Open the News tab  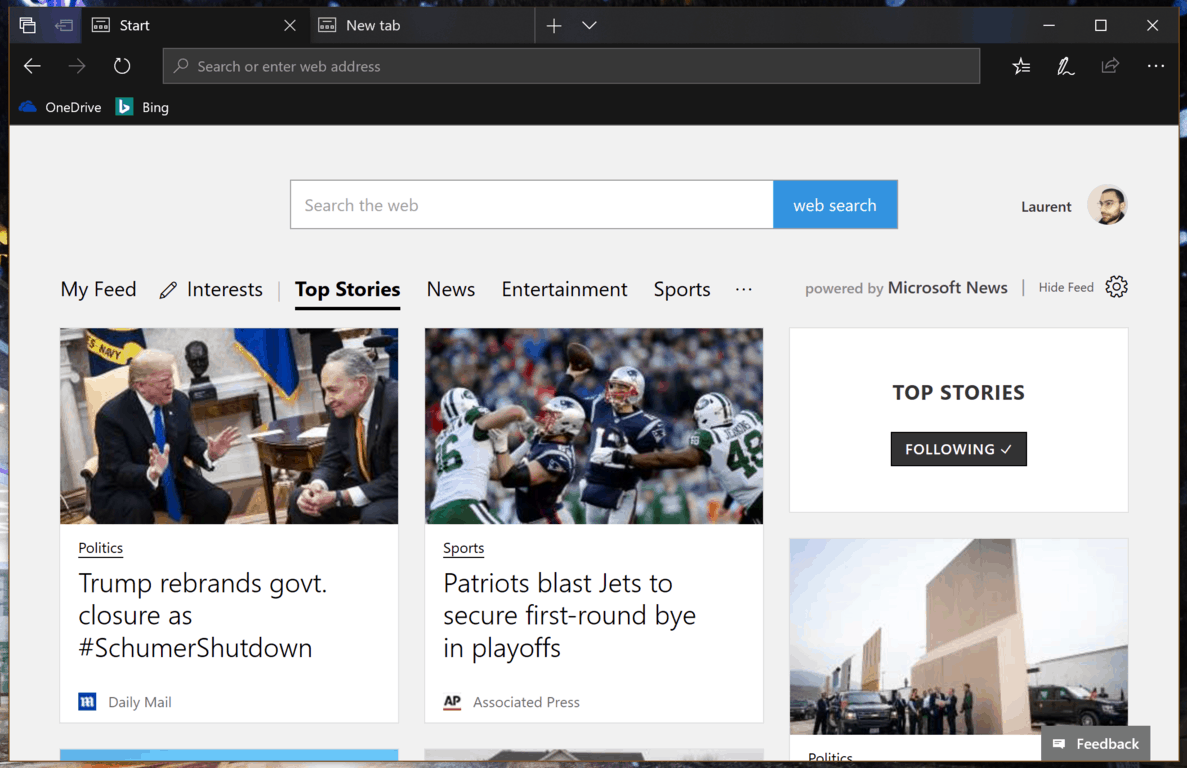pos(451,289)
